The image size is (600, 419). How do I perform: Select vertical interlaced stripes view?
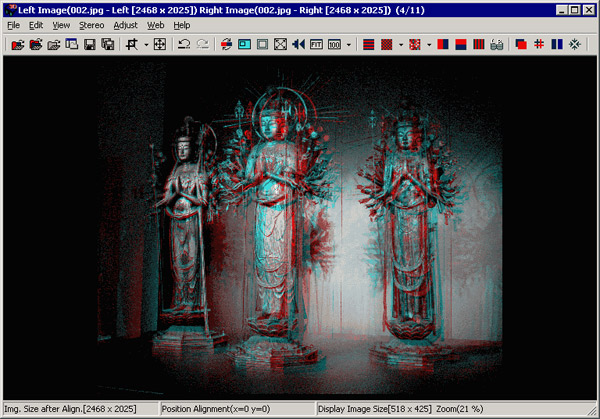(x=479, y=44)
